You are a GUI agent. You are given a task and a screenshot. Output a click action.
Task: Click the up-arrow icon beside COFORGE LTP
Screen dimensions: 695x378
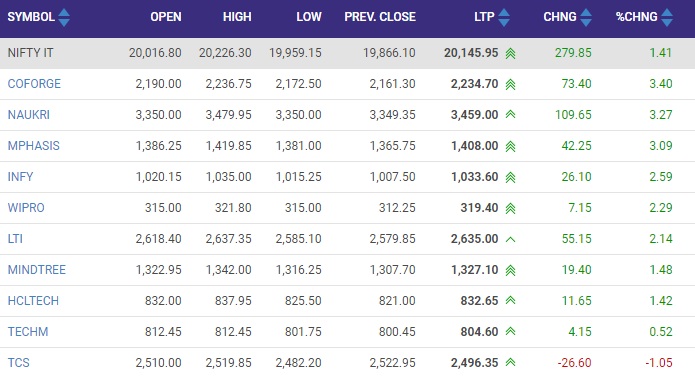[511, 84]
